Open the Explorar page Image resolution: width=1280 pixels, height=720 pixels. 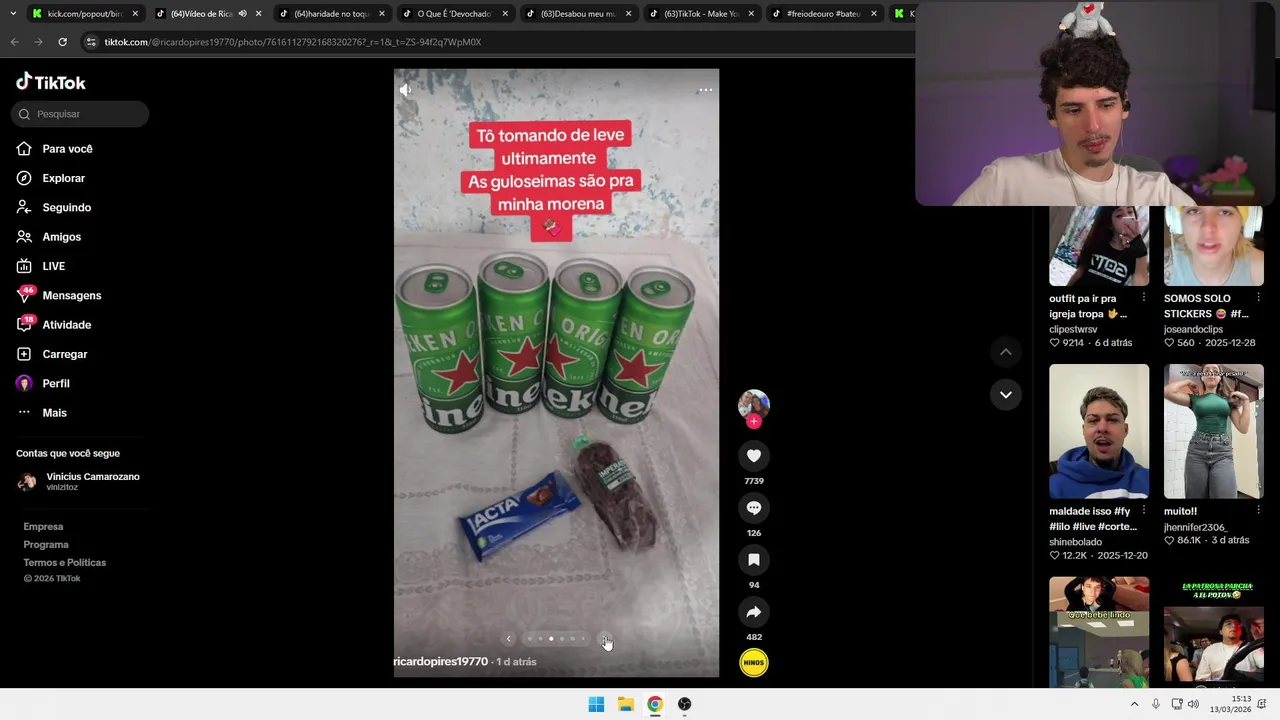pos(63,178)
